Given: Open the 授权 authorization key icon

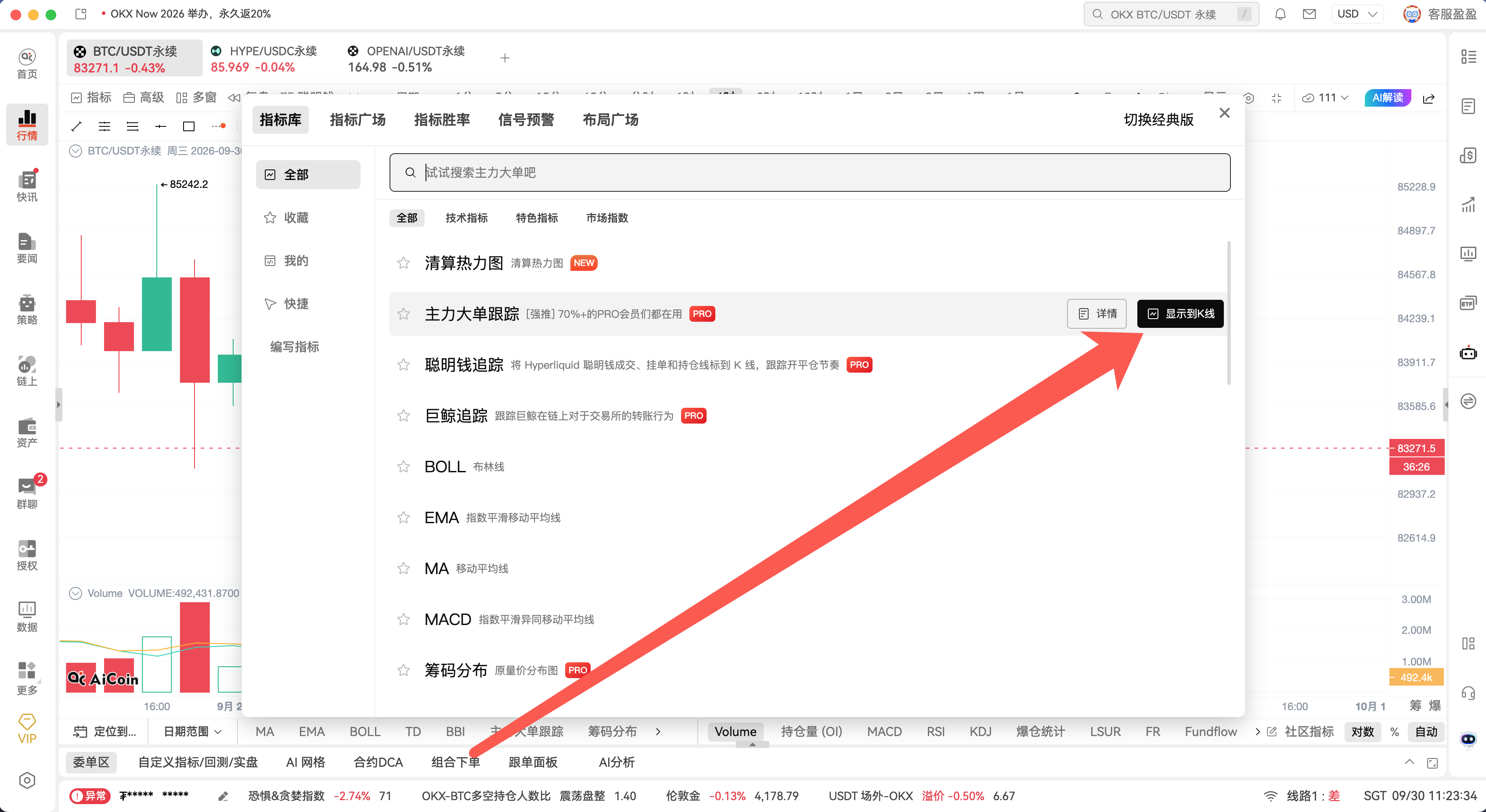Looking at the screenshot, I should tap(27, 555).
